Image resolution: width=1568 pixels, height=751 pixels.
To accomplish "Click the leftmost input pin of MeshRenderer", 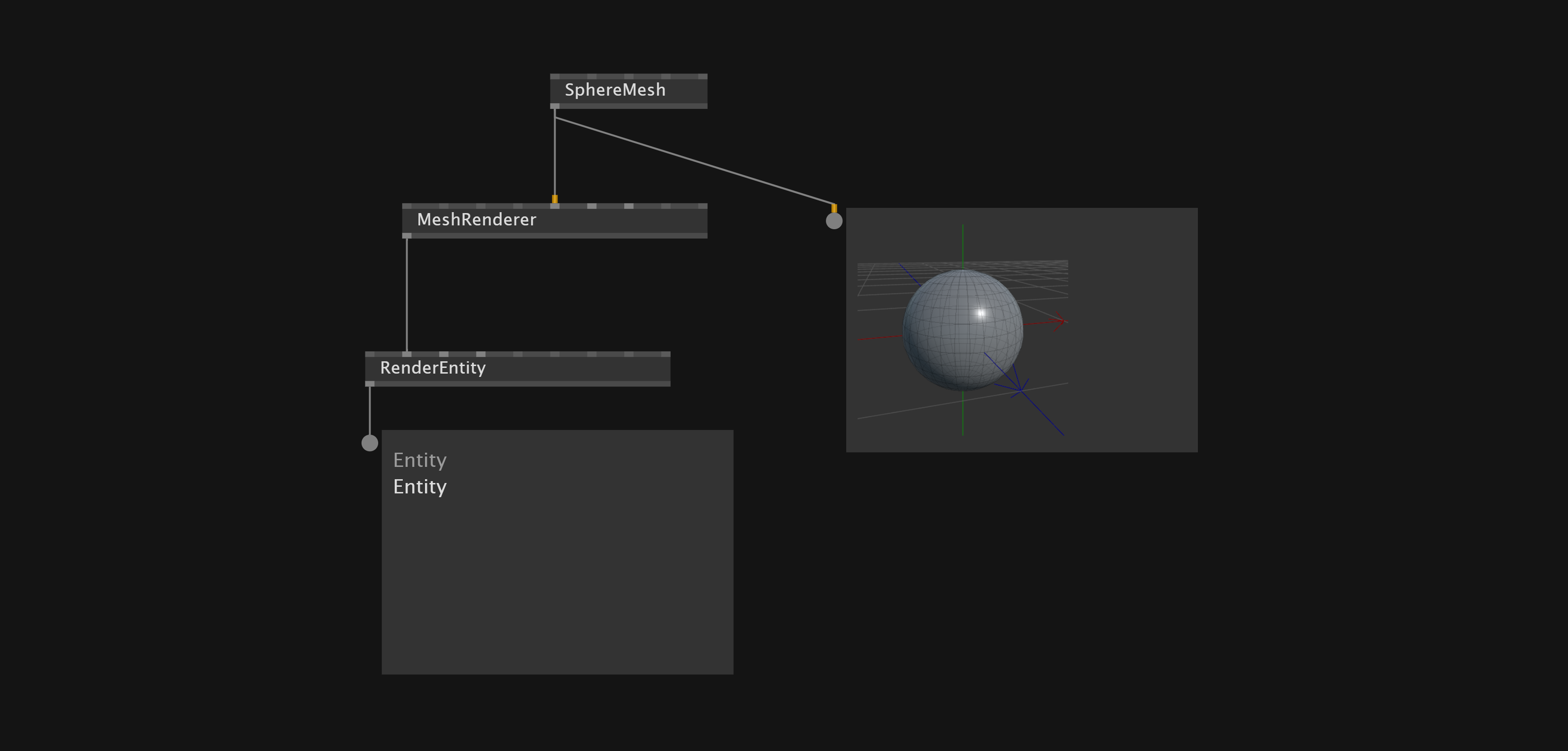I will click(407, 206).
